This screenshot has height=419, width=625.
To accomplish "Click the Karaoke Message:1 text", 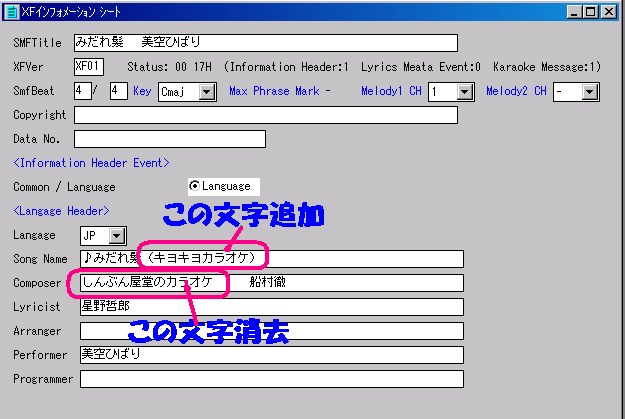I will click(546, 67).
